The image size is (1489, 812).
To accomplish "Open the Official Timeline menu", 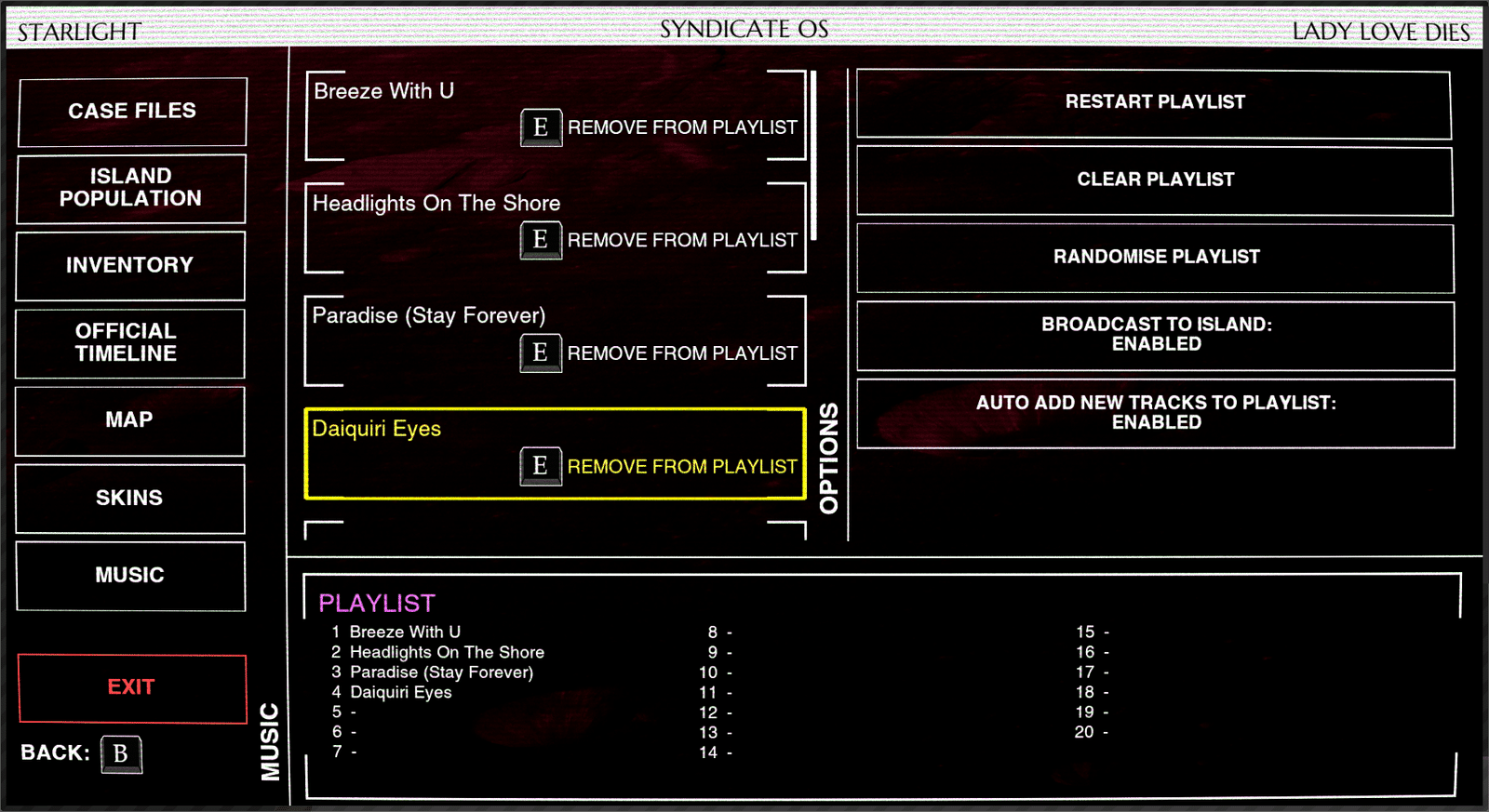I will (x=130, y=343).
